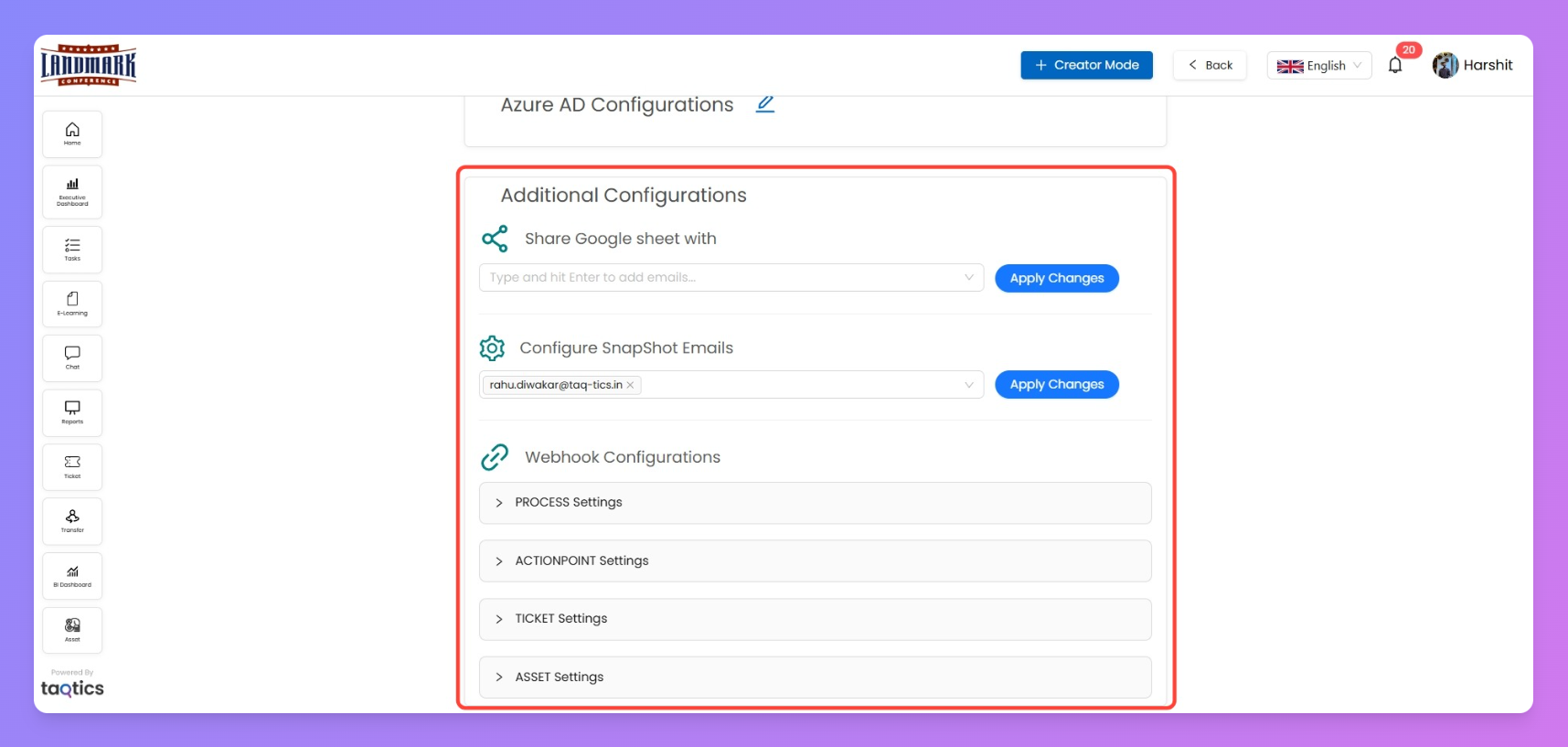Click the 'Share Google sheet with' label

tap(621, 239)
